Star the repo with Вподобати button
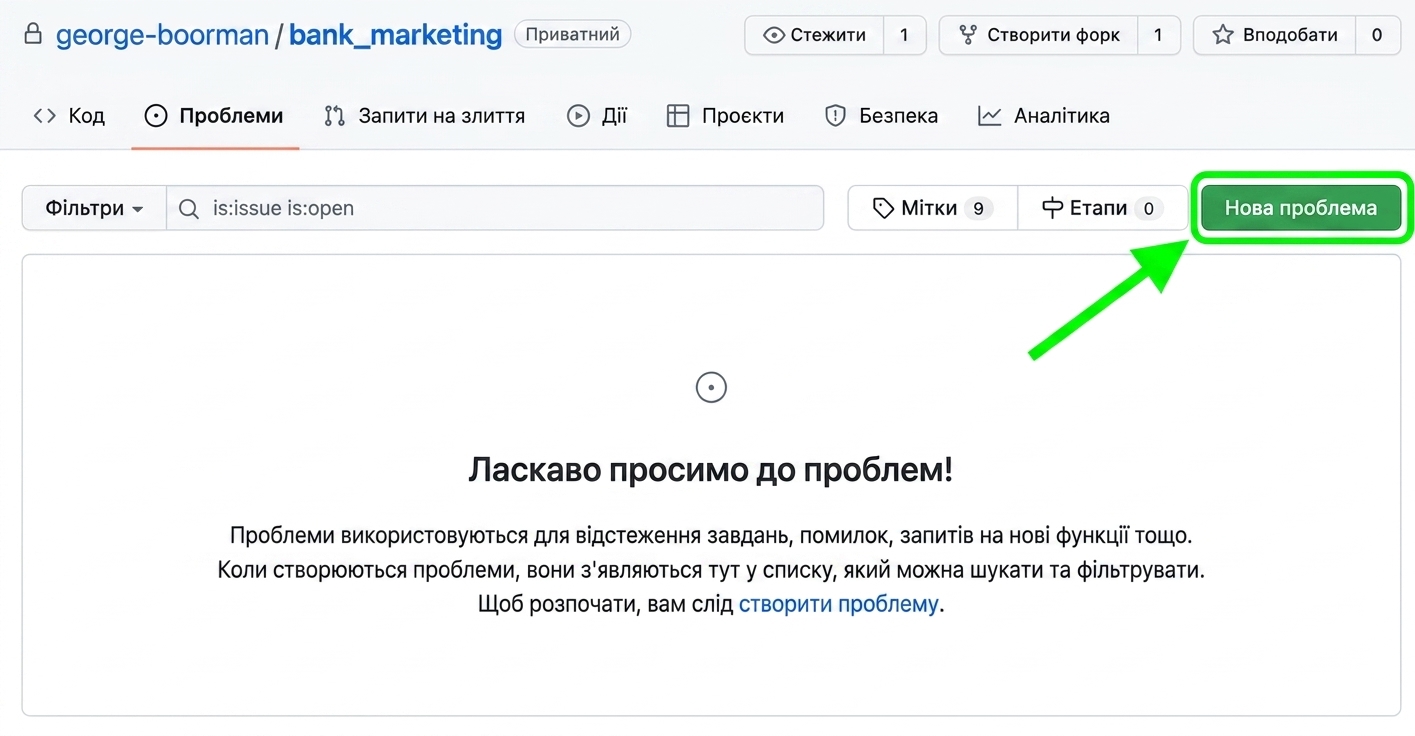The image size is (1415, 736). (1275, 35)
